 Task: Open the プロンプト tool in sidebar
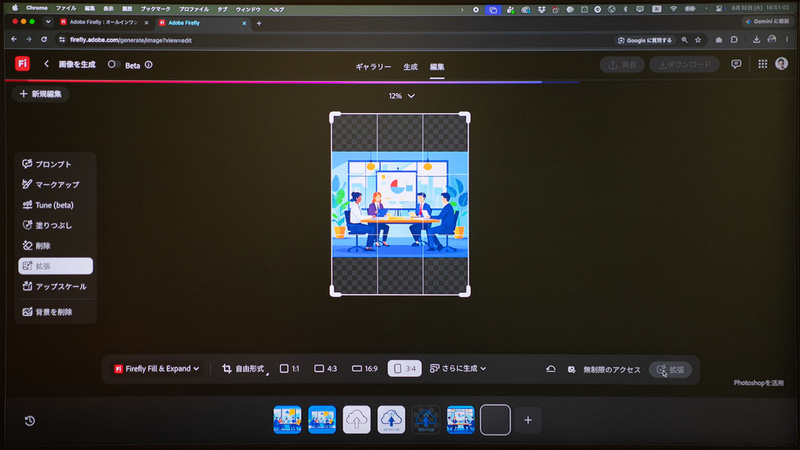click(55, 164)
